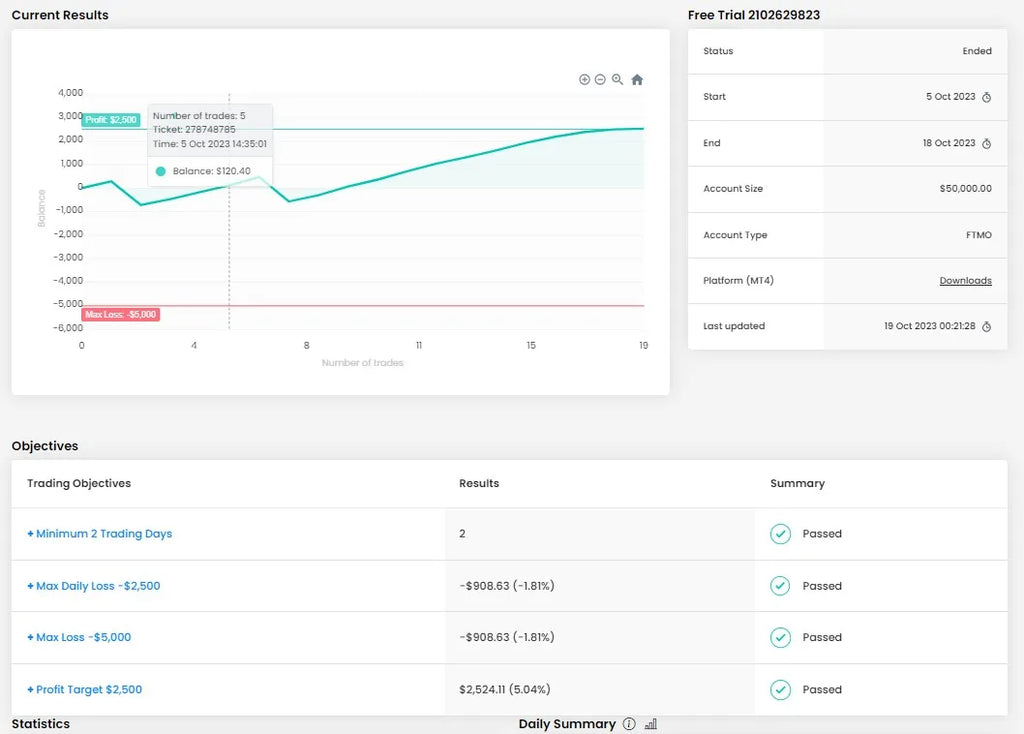1024x734 pixels.
Task: Click the Account Size label
Action: click(x=733, y=189)
